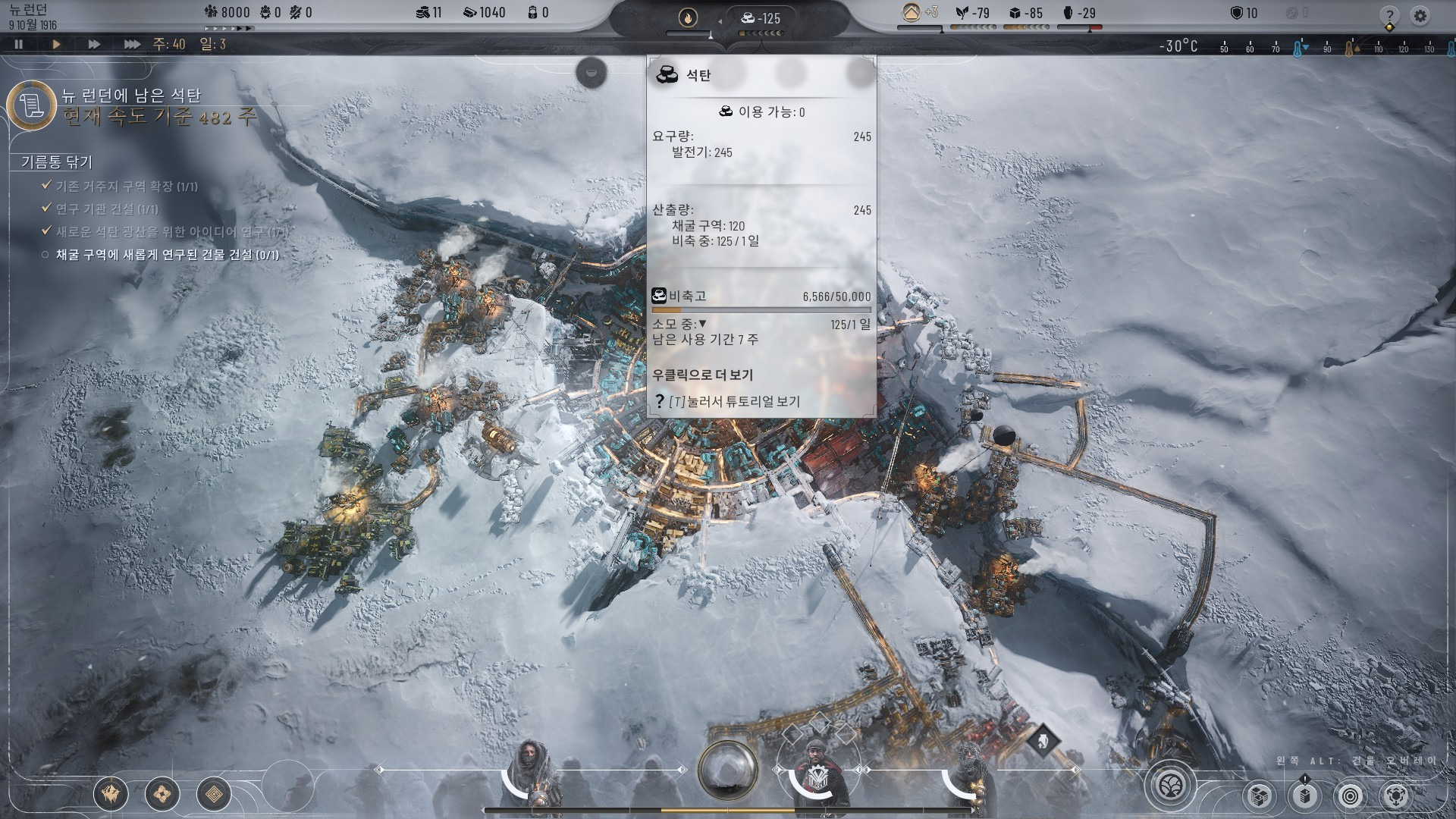Open the settings gear
Screen dimensions: 1456x819
tap(1420, 15)
